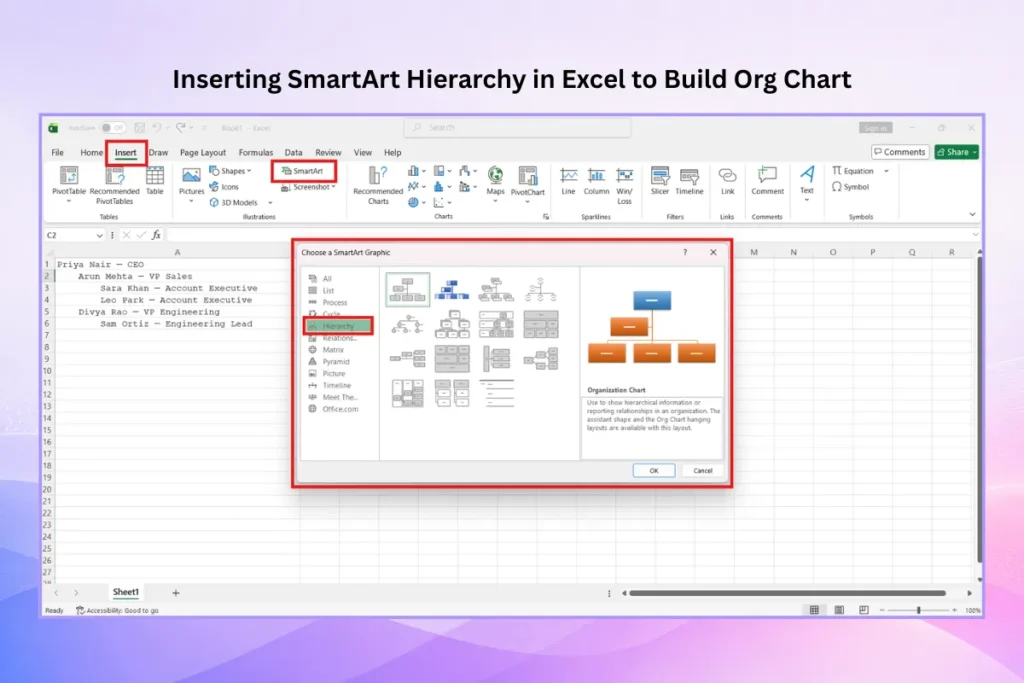
Task: Select the Matrix category
Action: tap(328, 350)
